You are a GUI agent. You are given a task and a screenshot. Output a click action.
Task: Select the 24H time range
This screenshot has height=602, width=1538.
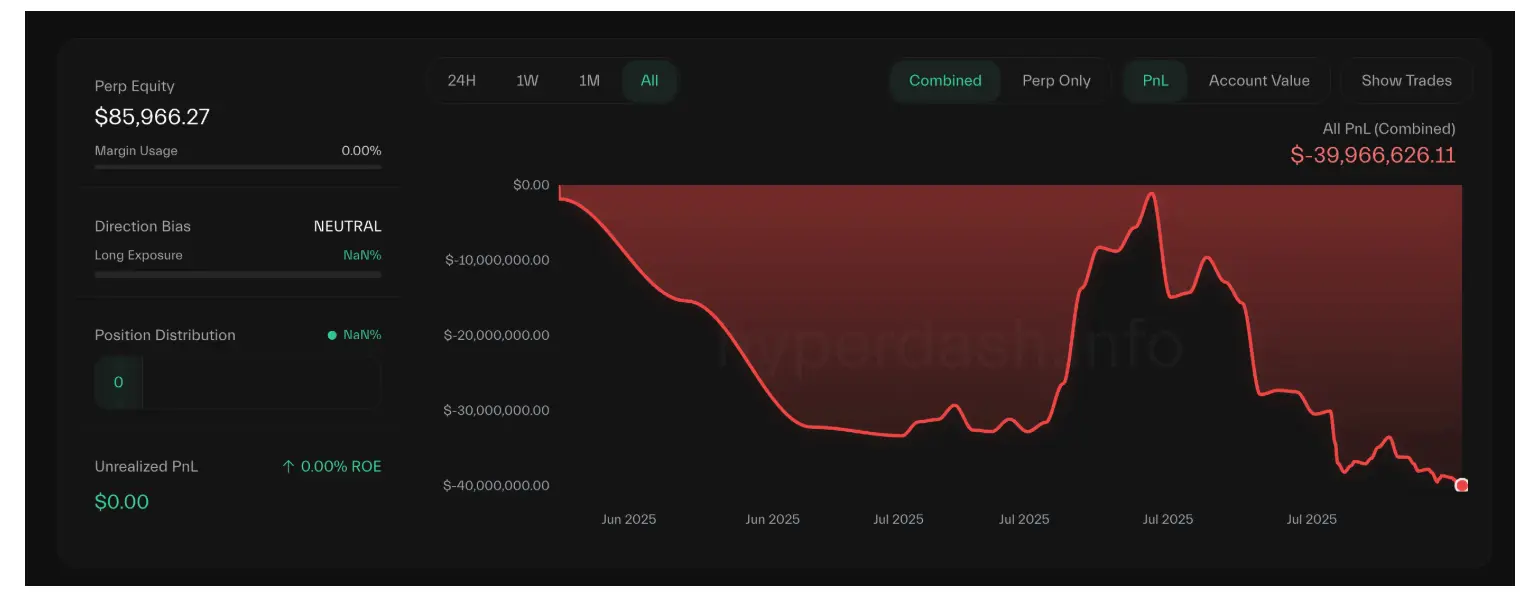[462, 81]
